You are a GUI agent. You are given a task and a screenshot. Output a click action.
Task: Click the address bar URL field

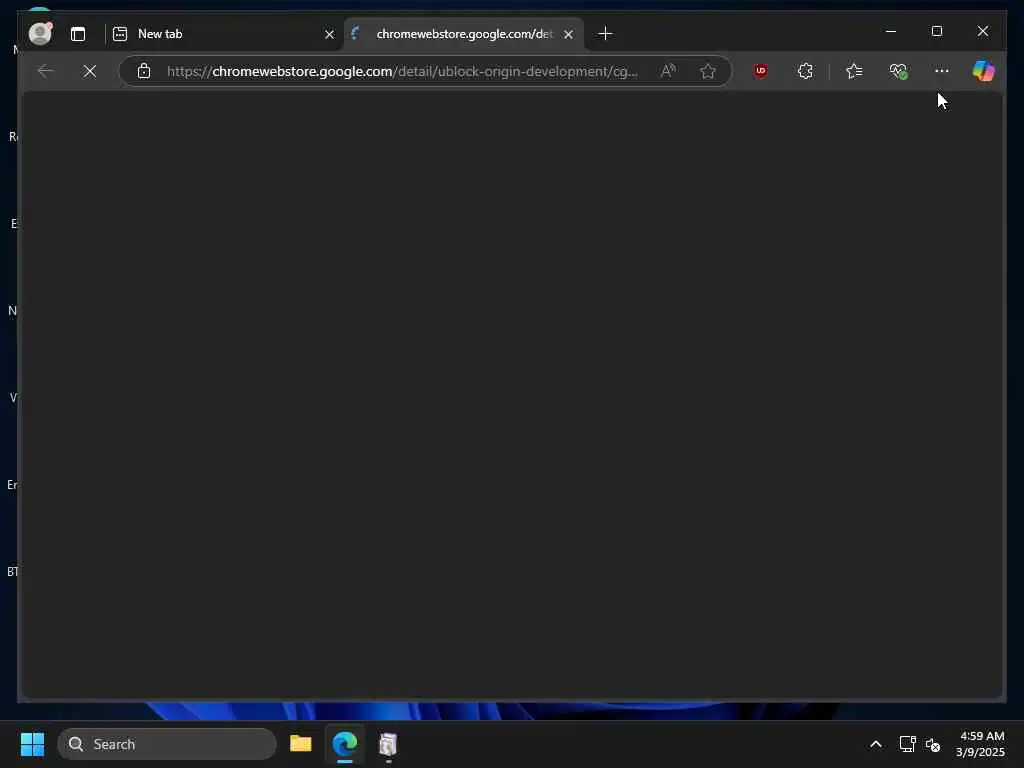point(402,71)
